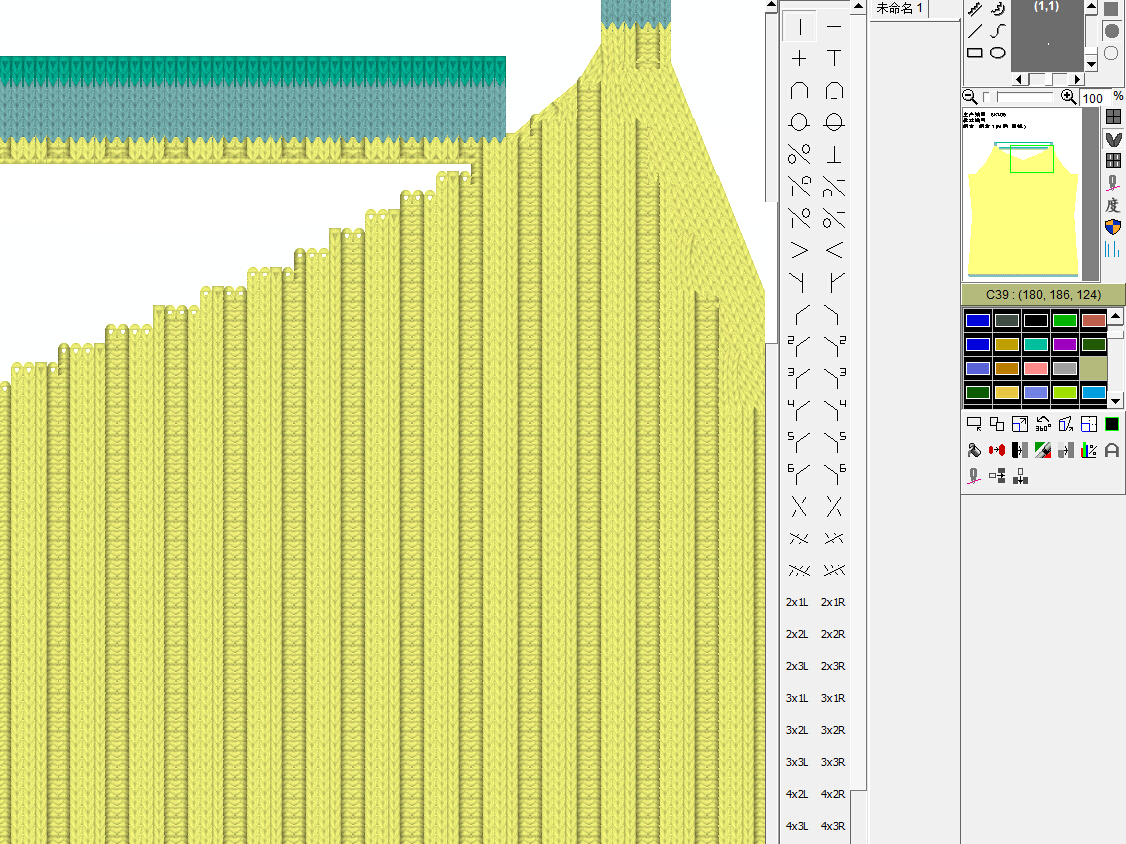
Task: Click the blue vertical bars icon
Action: click(x=1113, y=249)
